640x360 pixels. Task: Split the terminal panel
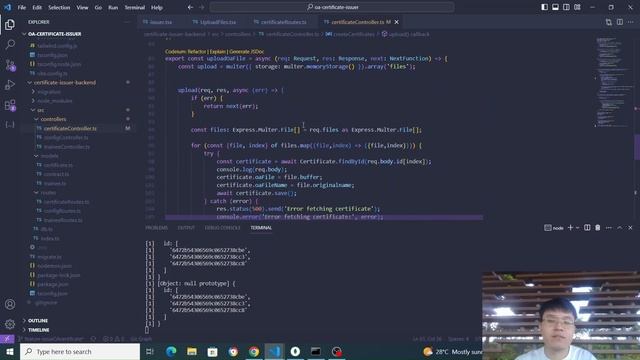587,228
